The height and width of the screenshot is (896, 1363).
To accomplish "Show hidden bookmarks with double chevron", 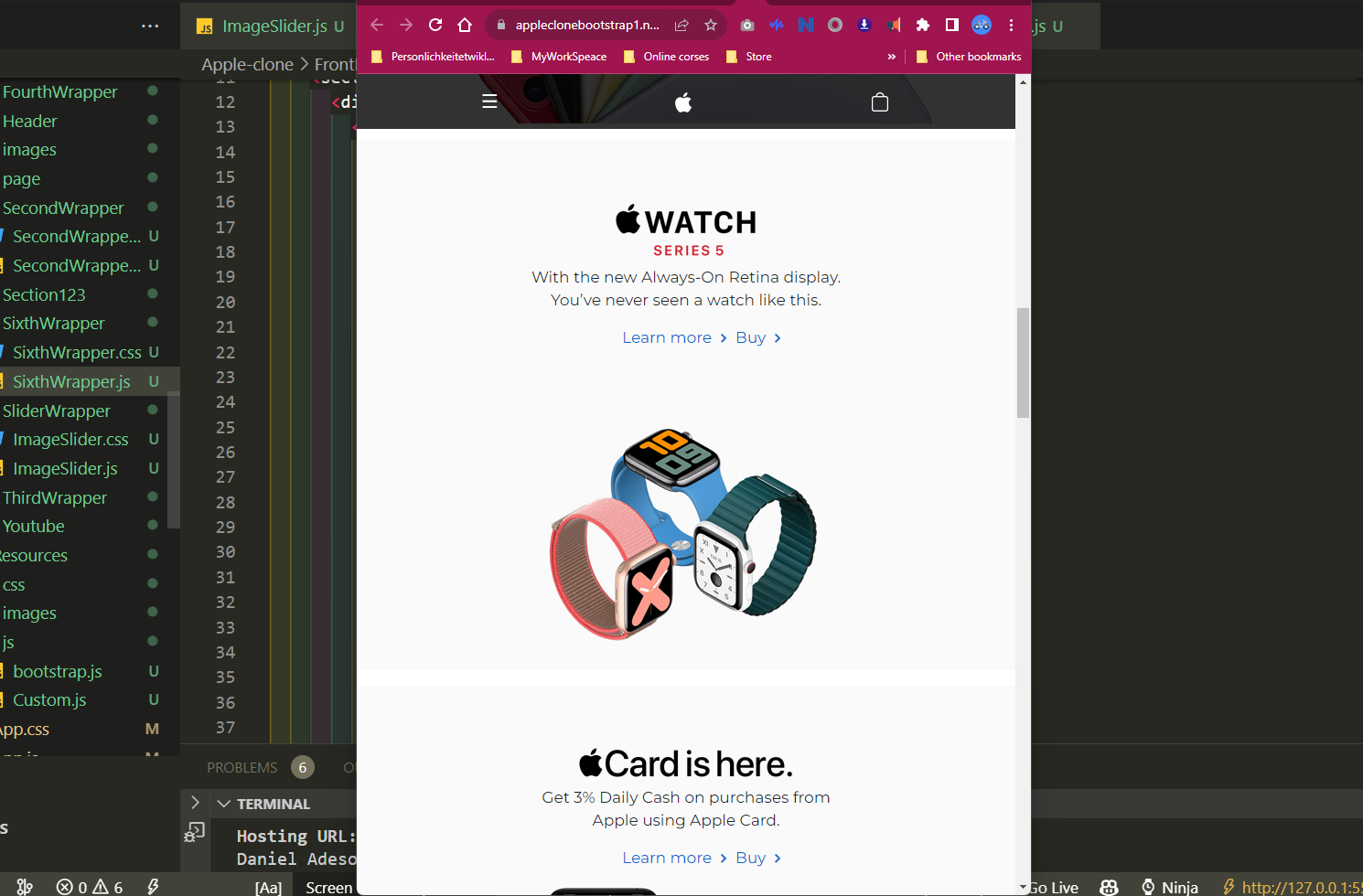I will [x=891, y=57].
